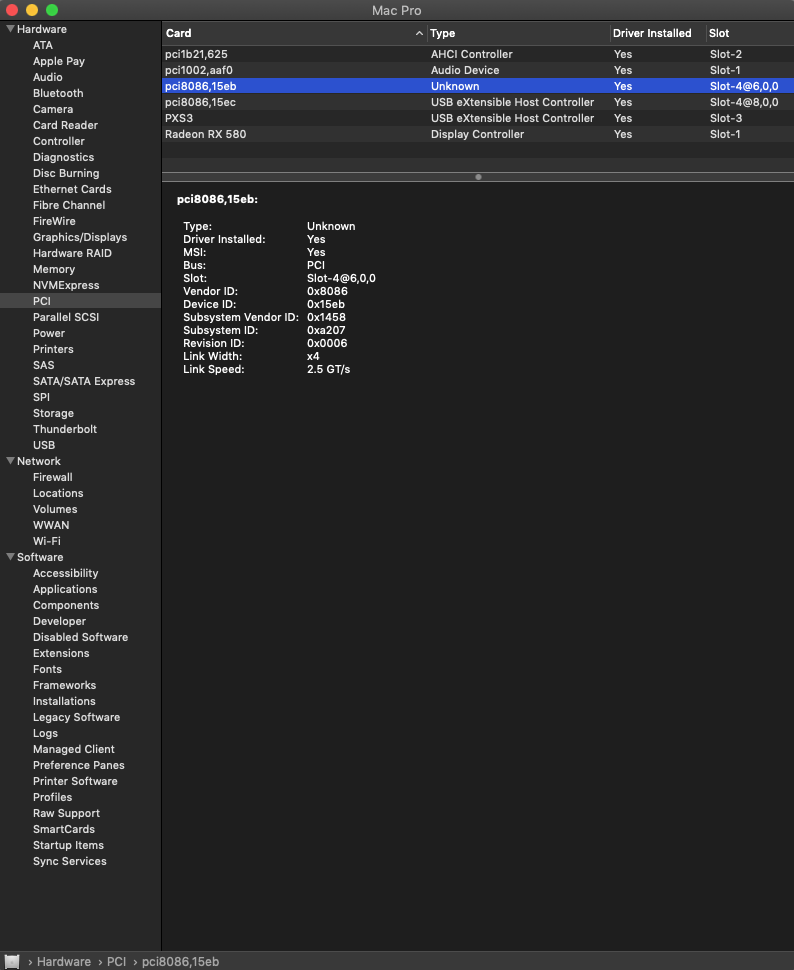
Task: Open Audio hardware section
Action: 48,77
